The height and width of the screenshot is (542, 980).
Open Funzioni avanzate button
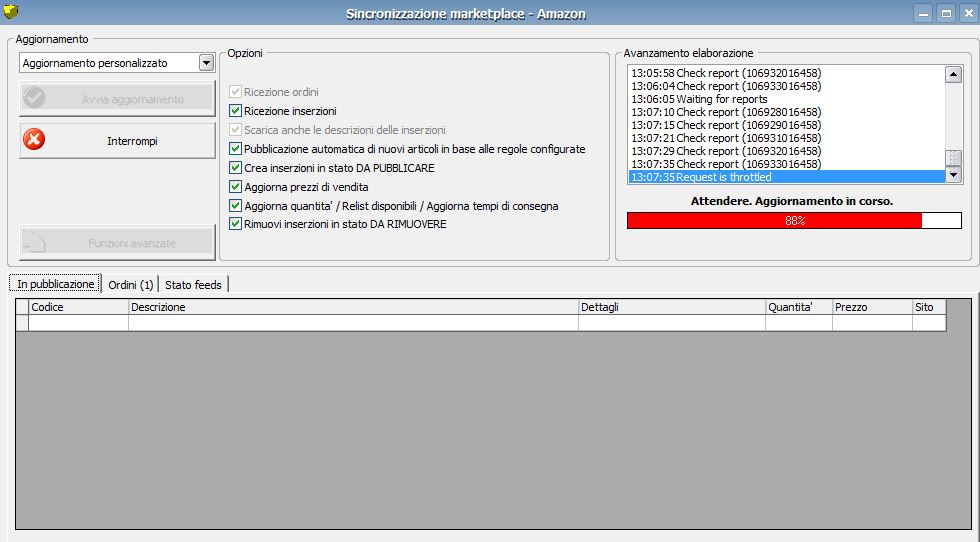click(x=117, y=243)
